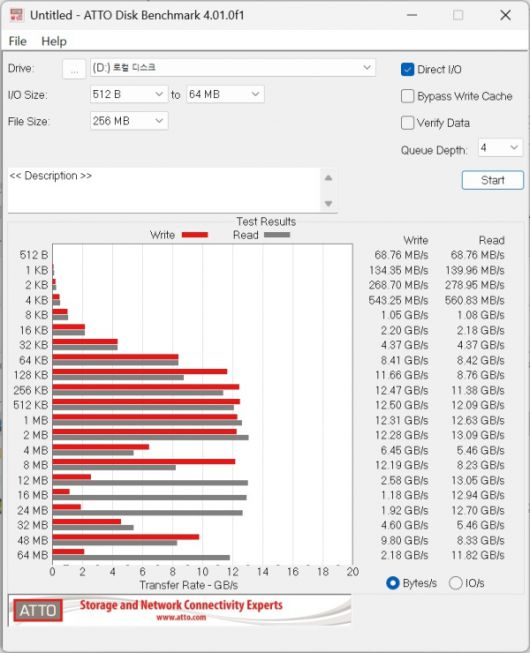Click the 128 KB write value 11.66 GB/s
The width and height of the screenshot is (530, 653).
(x=401, y=375)
